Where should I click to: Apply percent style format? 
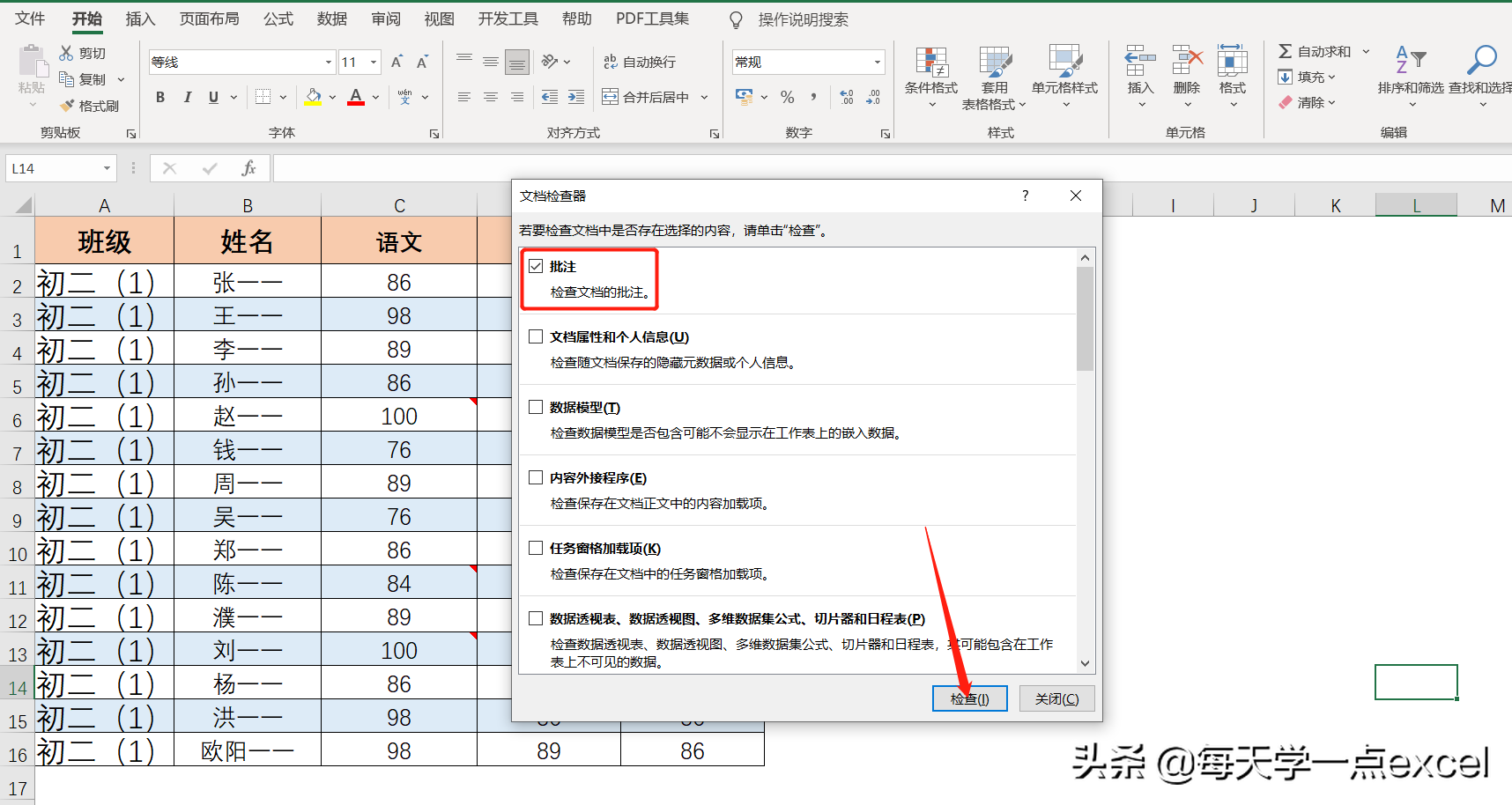788,97
